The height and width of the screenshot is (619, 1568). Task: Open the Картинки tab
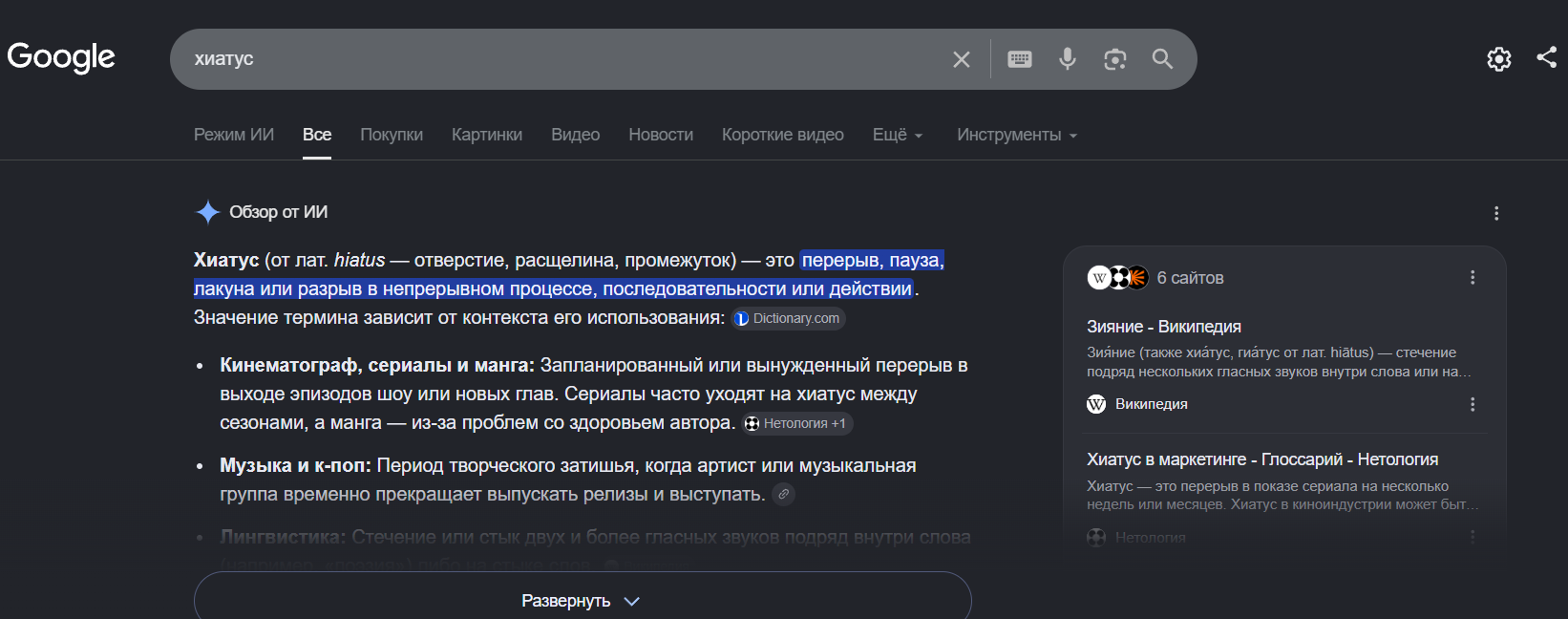[x=487, y=135]
